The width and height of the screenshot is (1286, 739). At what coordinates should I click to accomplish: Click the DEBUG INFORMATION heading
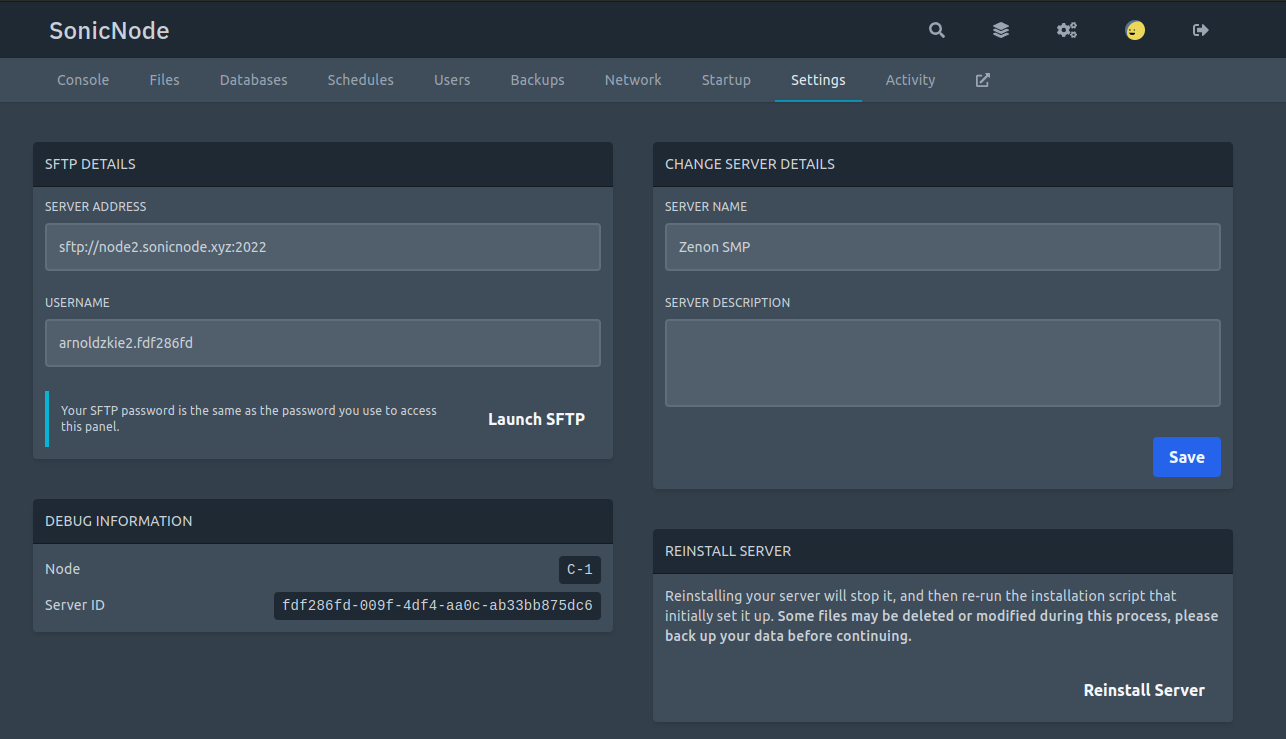[119, 521]
